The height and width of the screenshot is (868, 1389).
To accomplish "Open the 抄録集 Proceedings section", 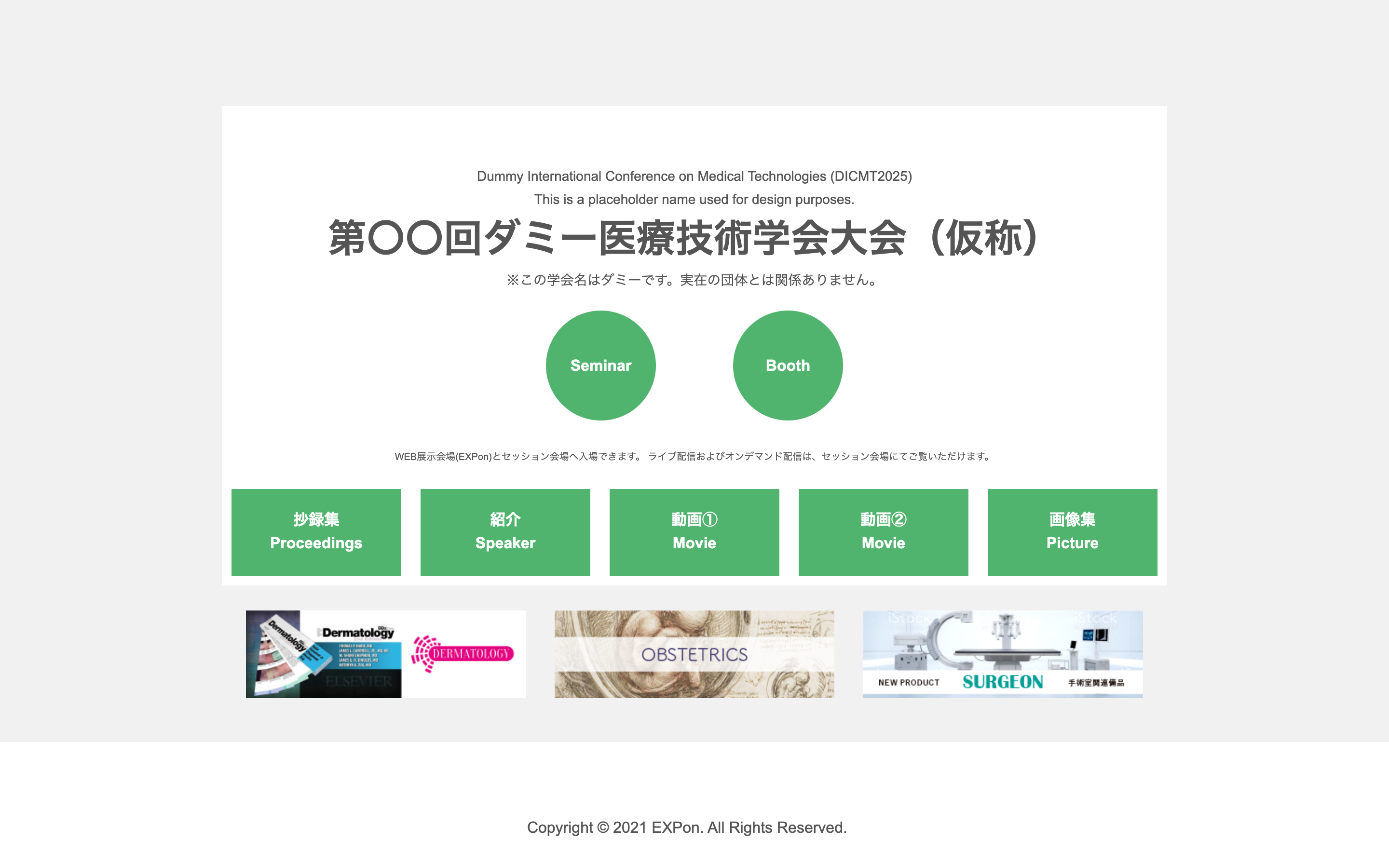I will [x=316, y=531].
